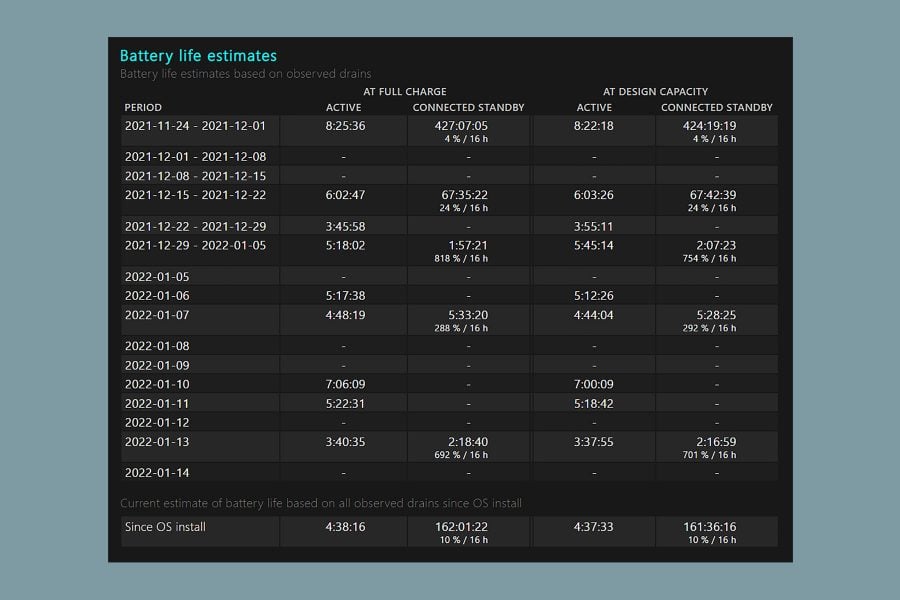Click the 162:01:22 standby estimate

[x=461, y=527]
